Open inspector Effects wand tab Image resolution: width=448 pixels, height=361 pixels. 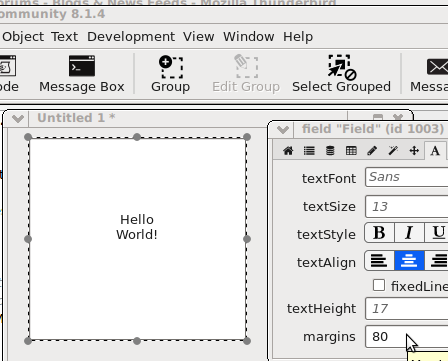[x=393, y=151]
